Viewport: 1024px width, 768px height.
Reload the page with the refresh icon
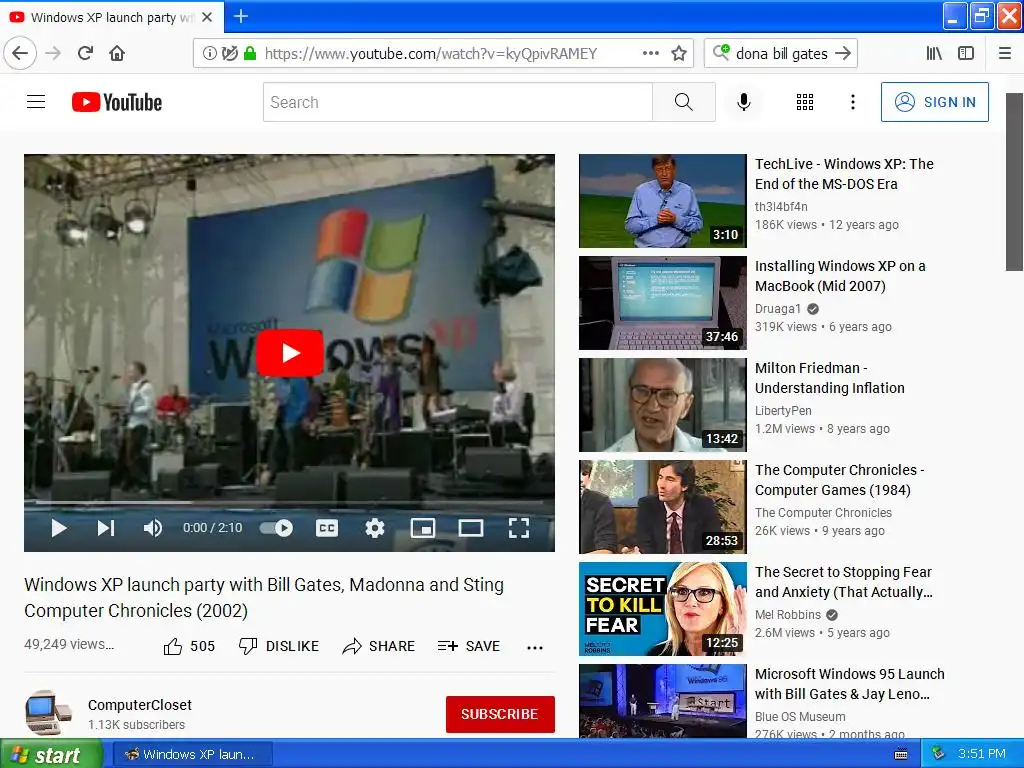[85, 53]
